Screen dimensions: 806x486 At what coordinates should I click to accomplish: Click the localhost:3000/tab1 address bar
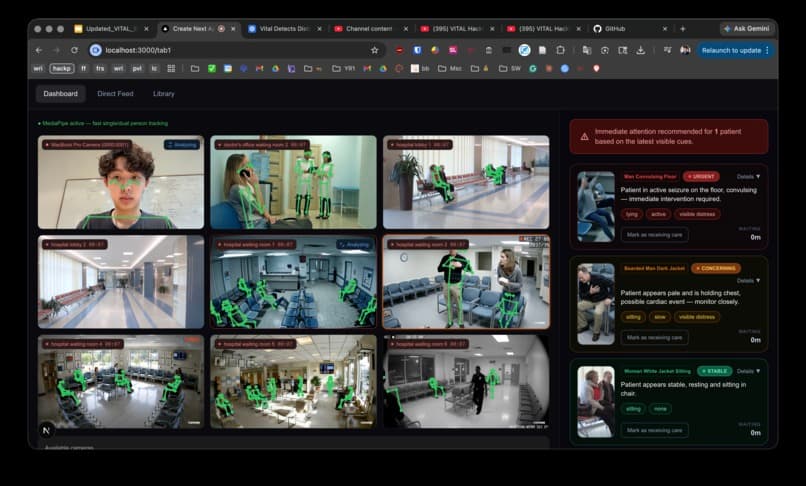click(236, 50)
